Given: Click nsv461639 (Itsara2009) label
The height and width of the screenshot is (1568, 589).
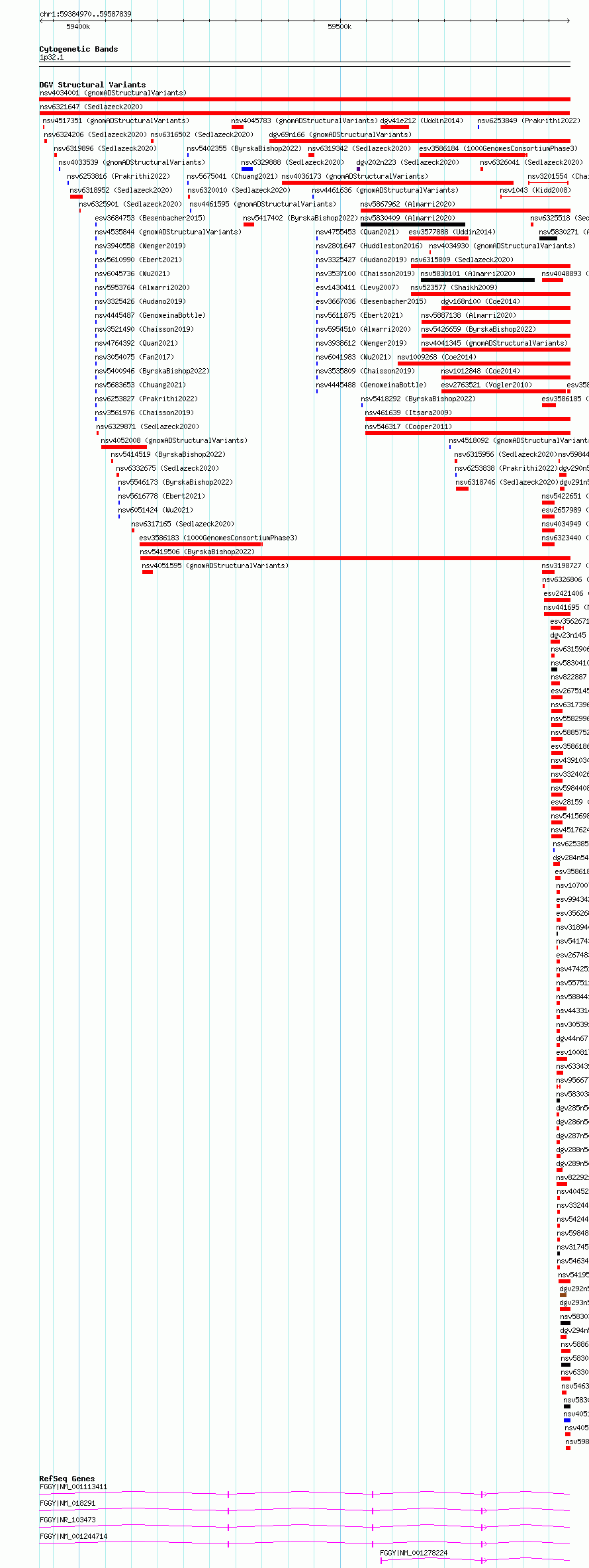Looking at the screenshot, I should (x=408, y=413).
